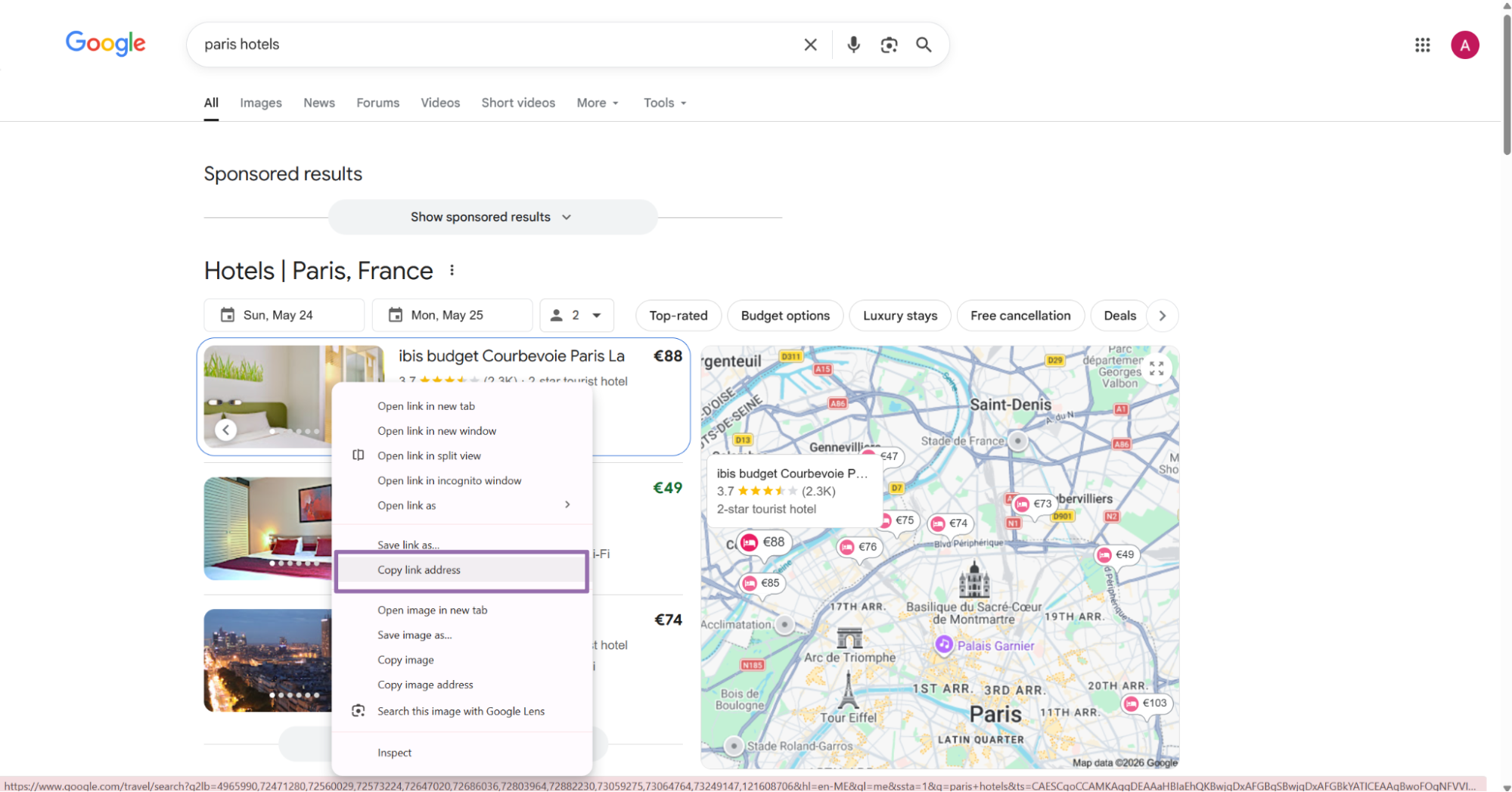Click the Basilique du Sacré-Cœur landmark icon
Screen dimensions: 1512x792
[x=973, y=580]
